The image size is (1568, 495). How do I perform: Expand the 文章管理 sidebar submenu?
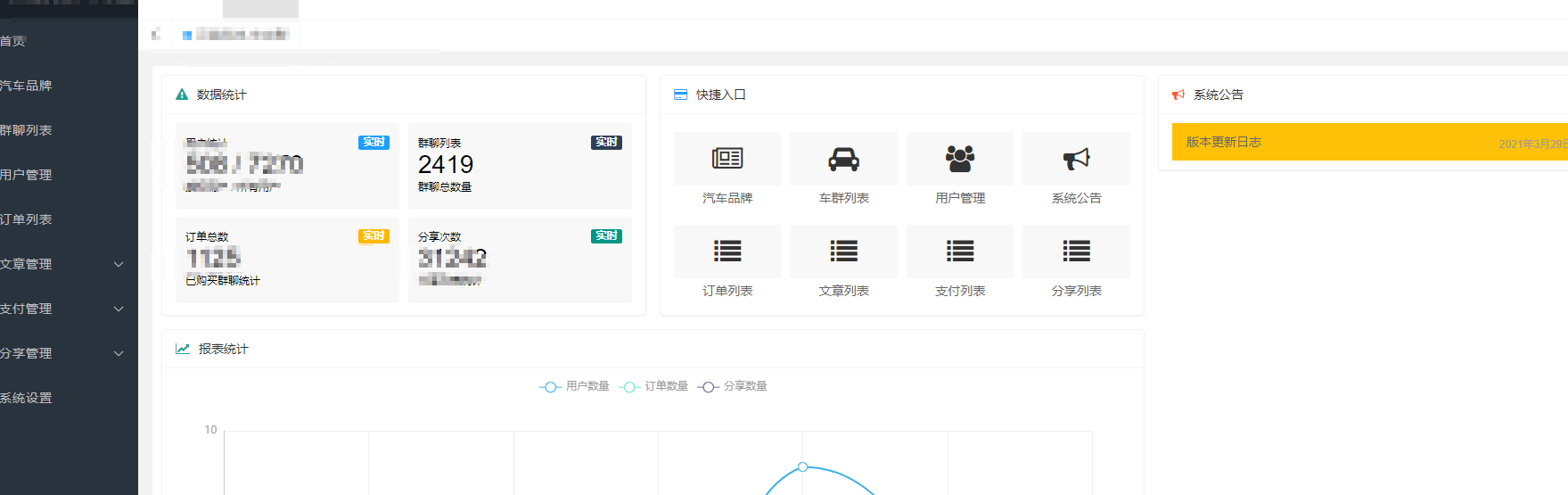point(64,264)
